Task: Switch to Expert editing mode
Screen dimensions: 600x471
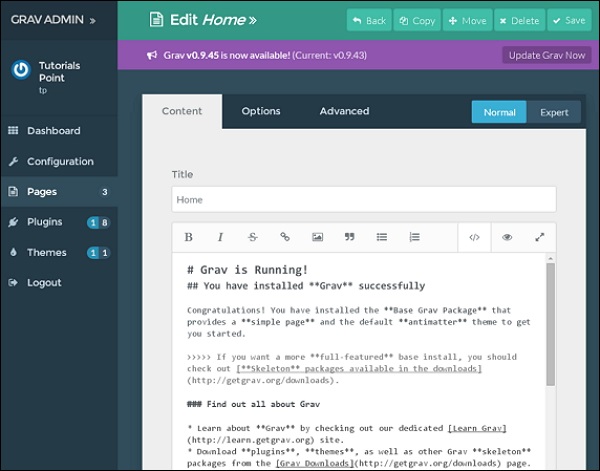Action: (x=554, y=112)
